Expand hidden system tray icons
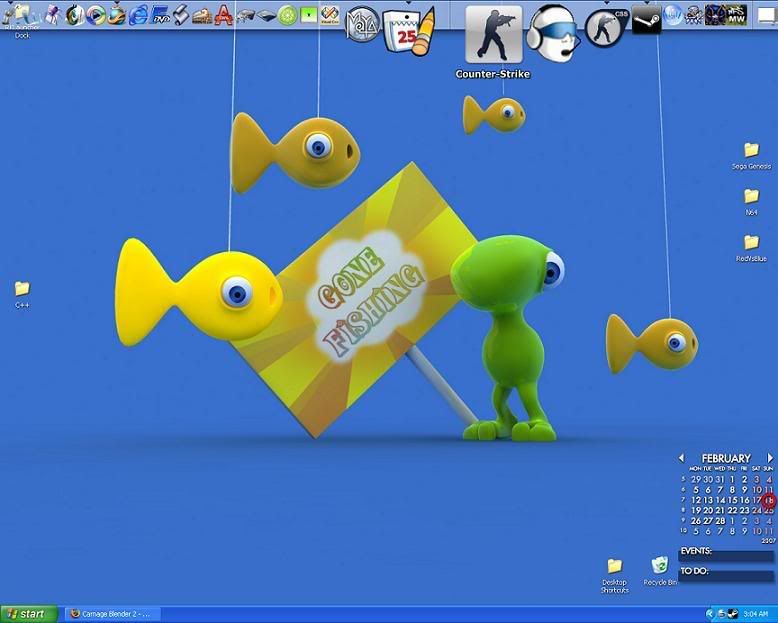Screen dimensions: 778x623 coord(710,614)
